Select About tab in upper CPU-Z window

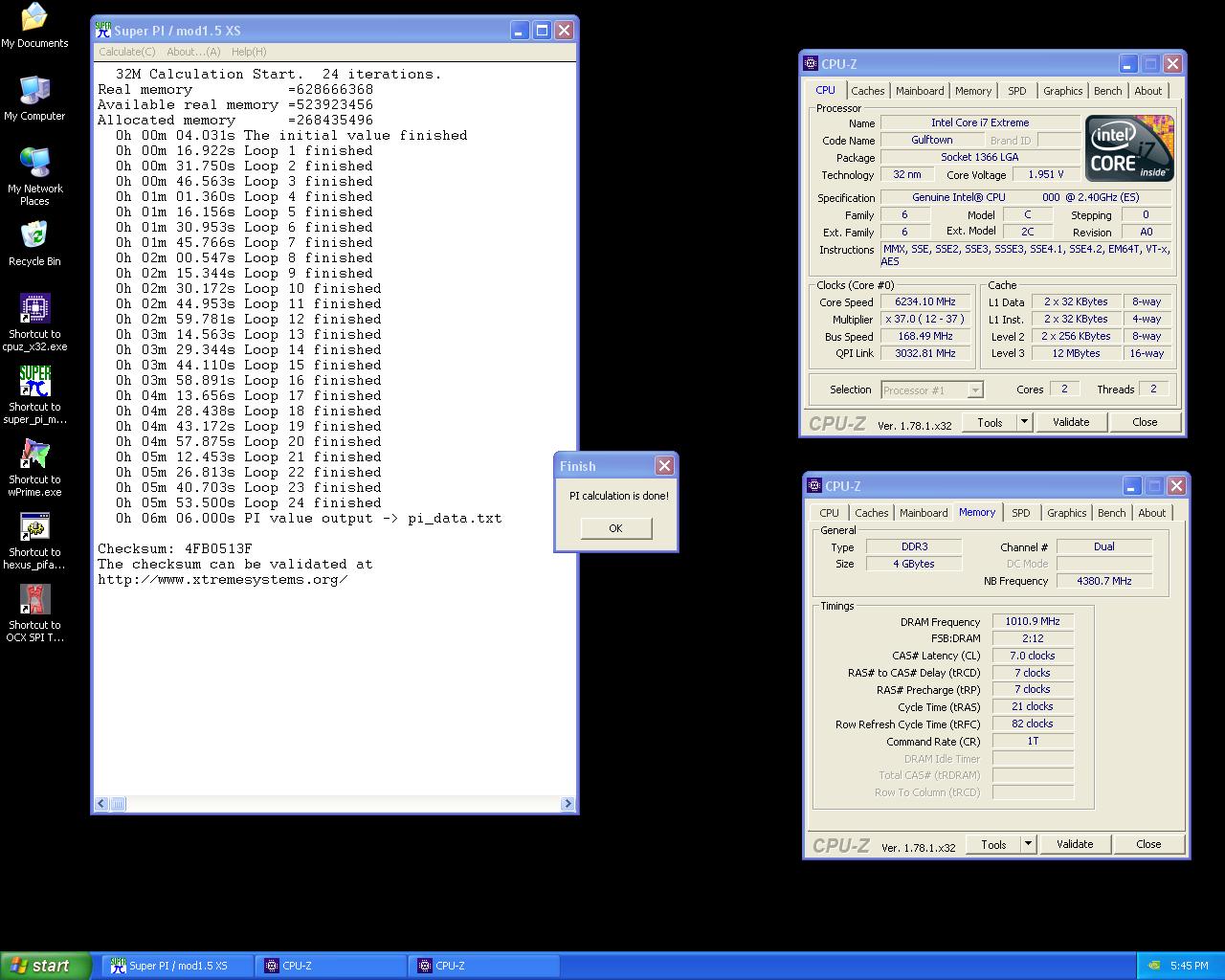tap(1148, 91)
